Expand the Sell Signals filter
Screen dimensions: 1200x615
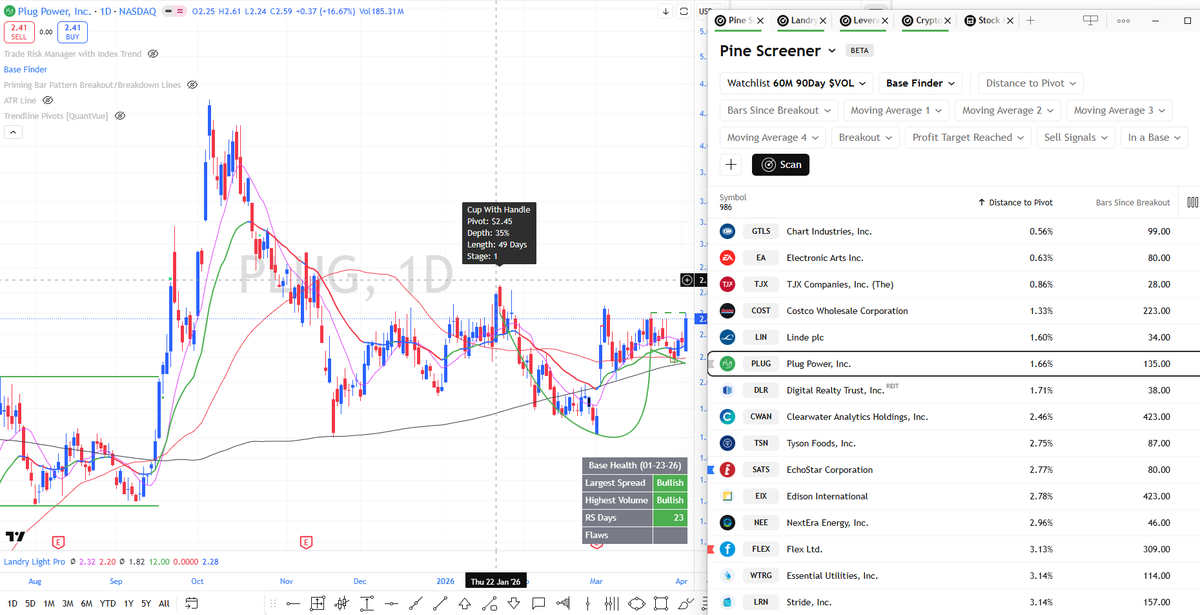point(1075,138)
